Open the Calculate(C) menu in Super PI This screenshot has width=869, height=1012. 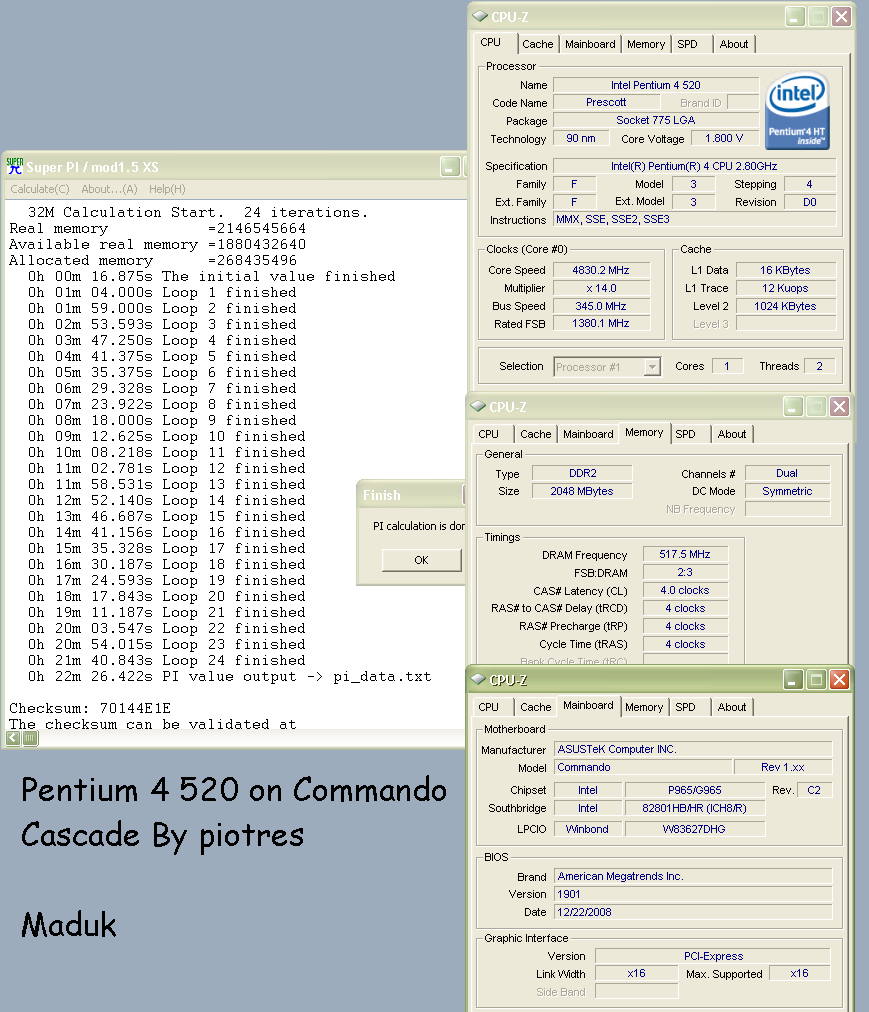point(40,189)
